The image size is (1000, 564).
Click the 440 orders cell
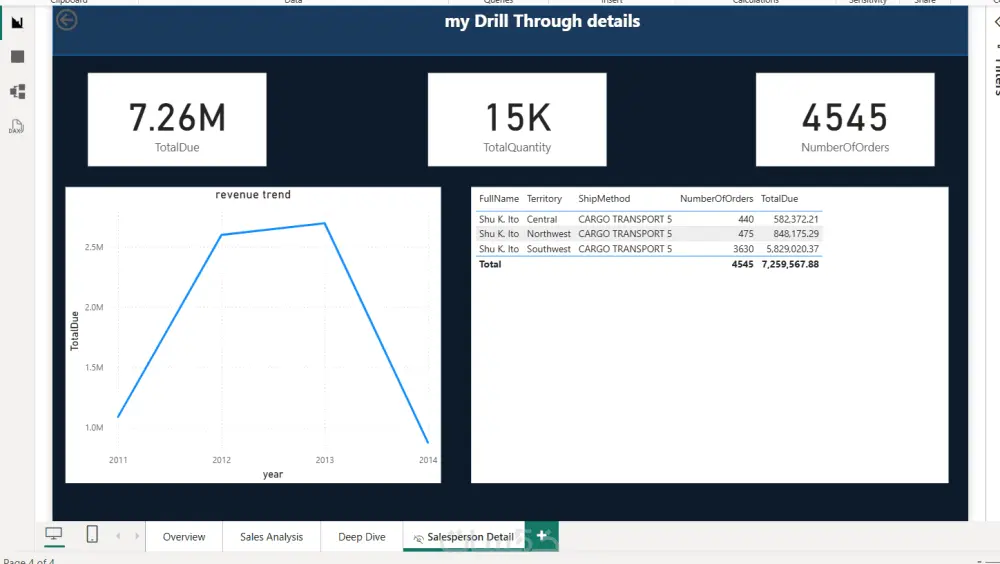[x=746, y=219]
